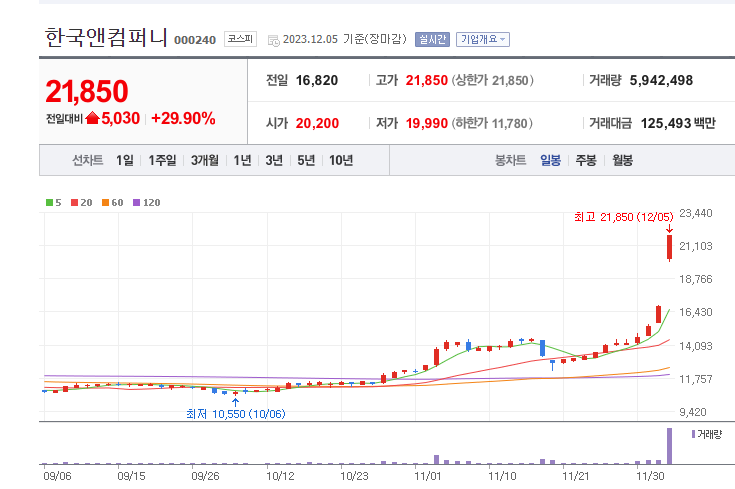Select the 1일 line chart tab

(x=125, y=160)
